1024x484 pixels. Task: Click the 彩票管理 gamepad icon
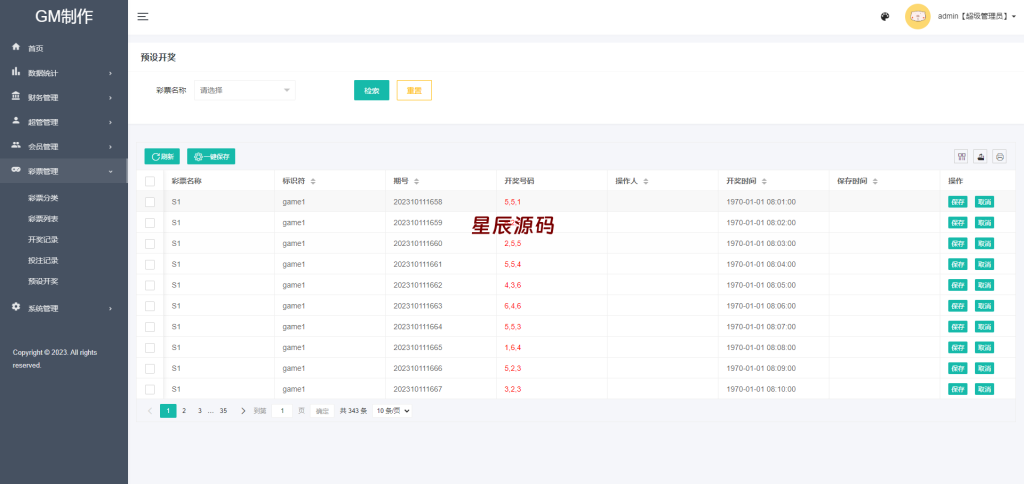coord(16,170)
